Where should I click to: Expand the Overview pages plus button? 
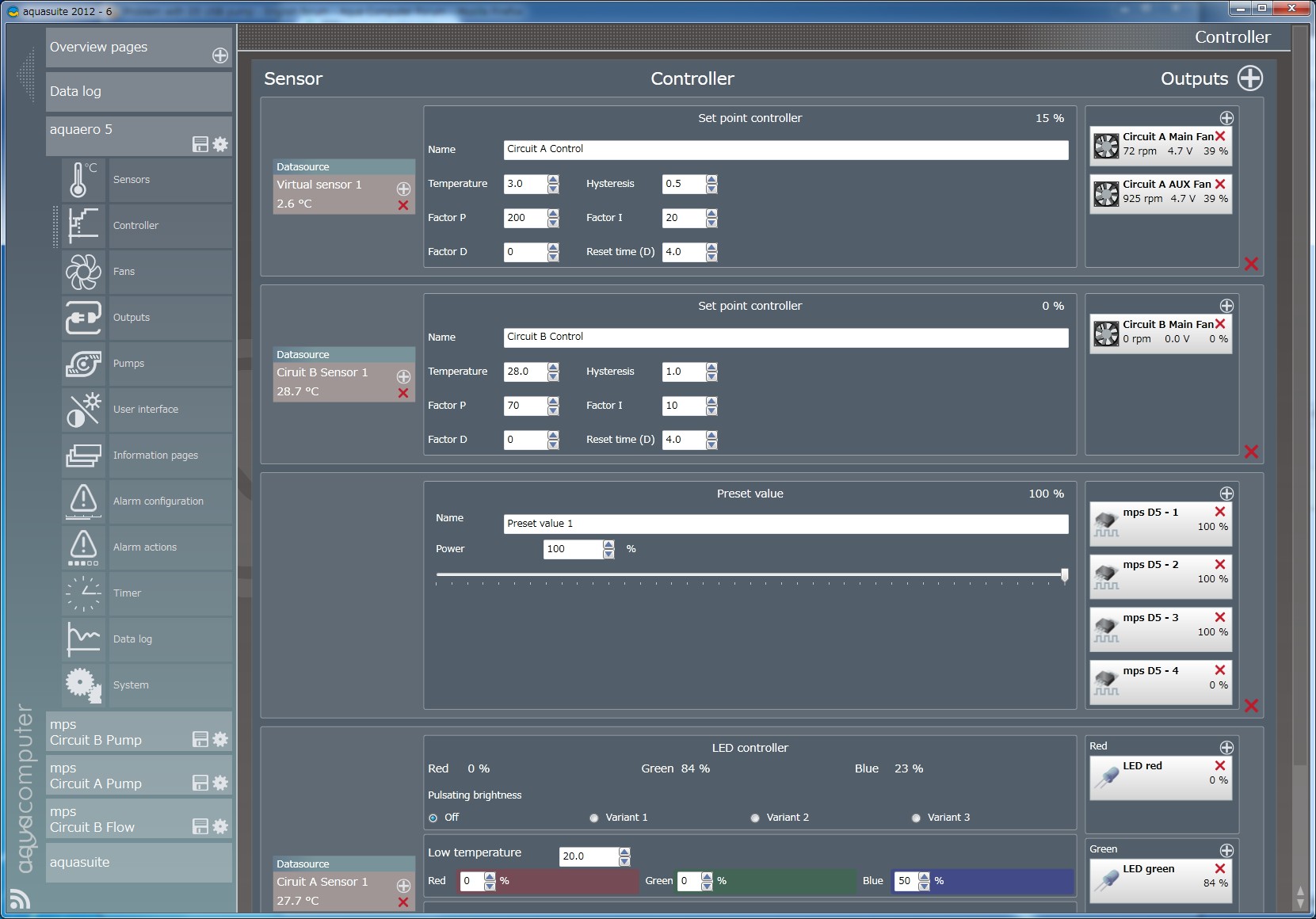click(220, 55)
